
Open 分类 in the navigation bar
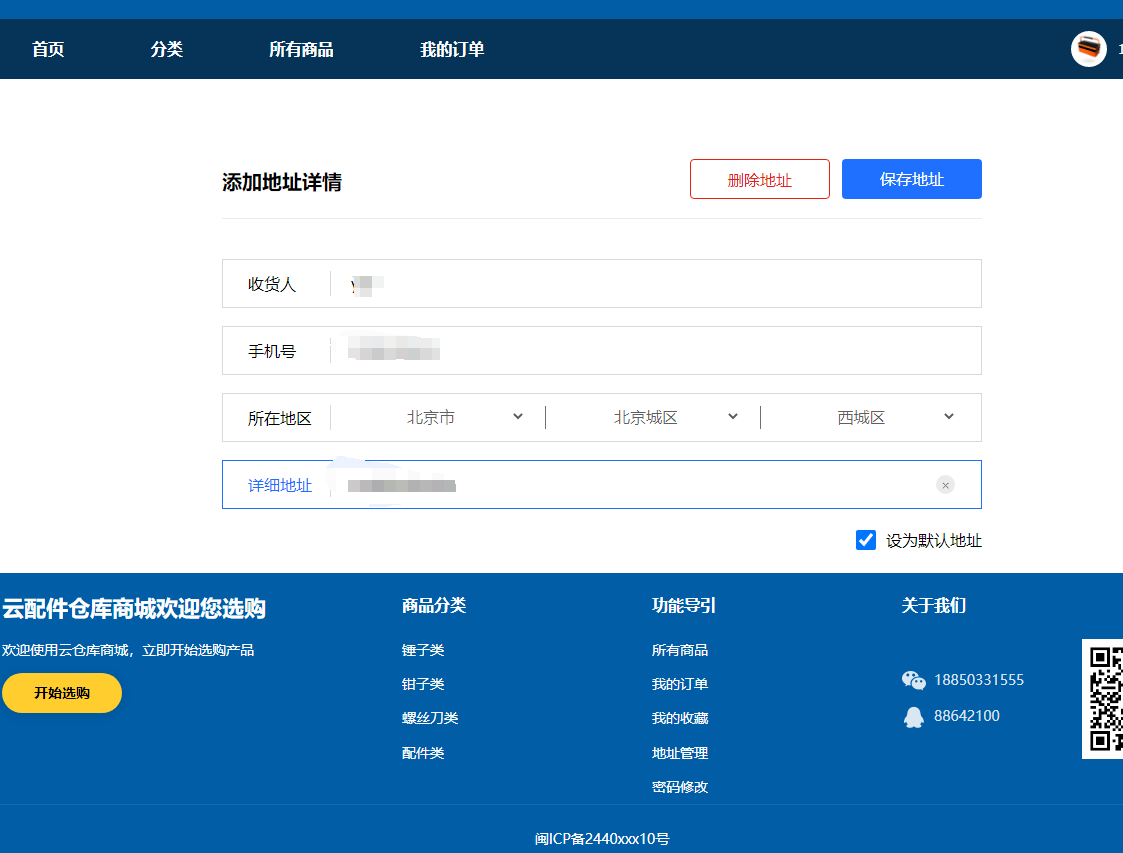pos(167,49)
